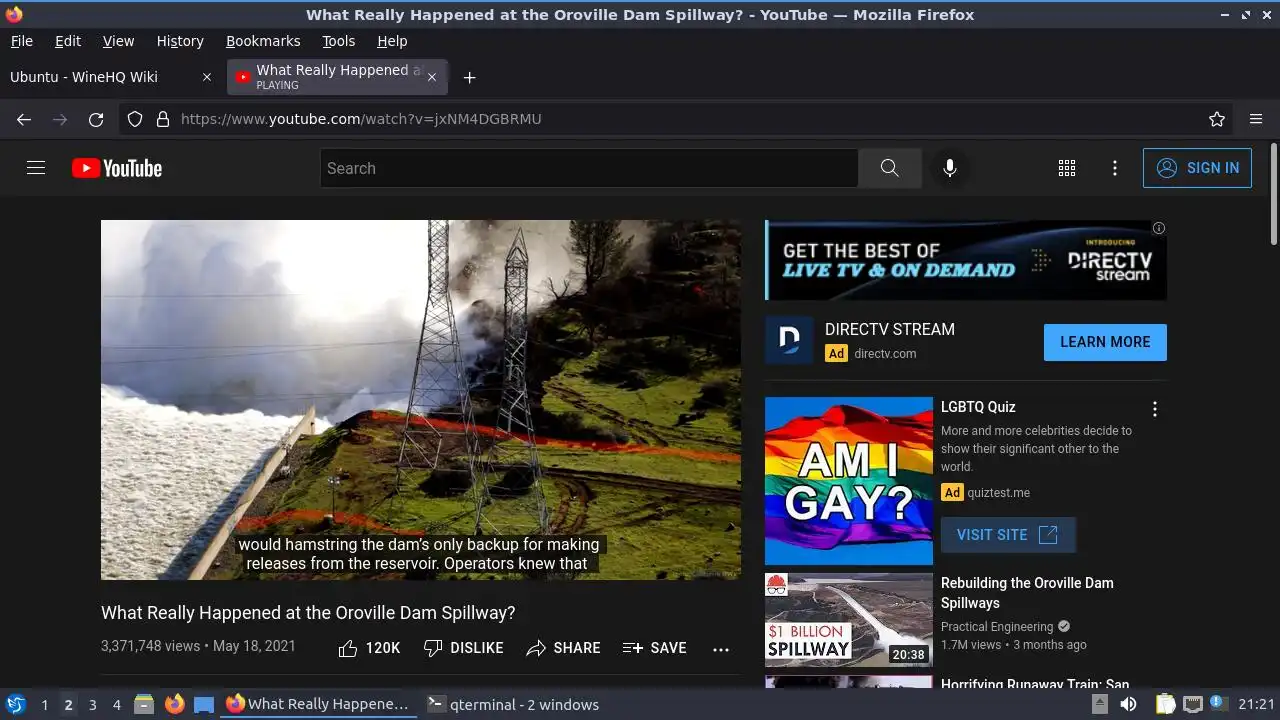Save video to playlist with SAVE
The width and height of the screenshot is (1280, 720).
coord(654,648)
